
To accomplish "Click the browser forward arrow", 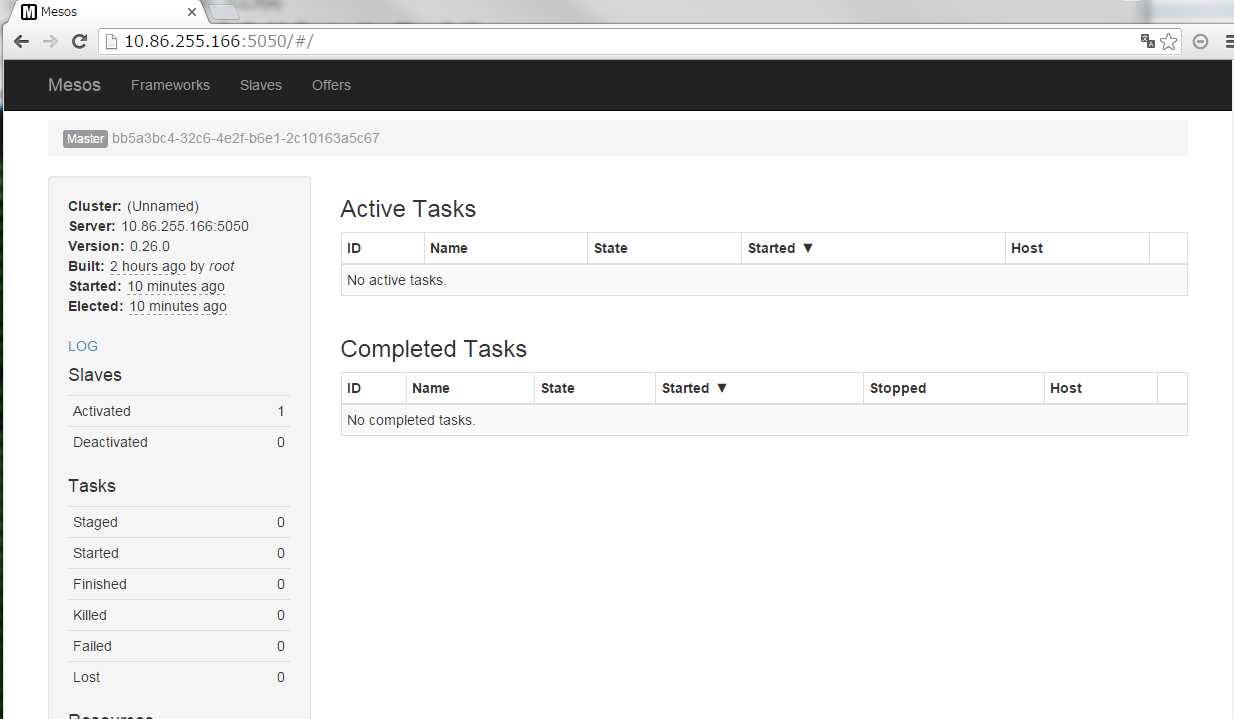I will point(50,41).
